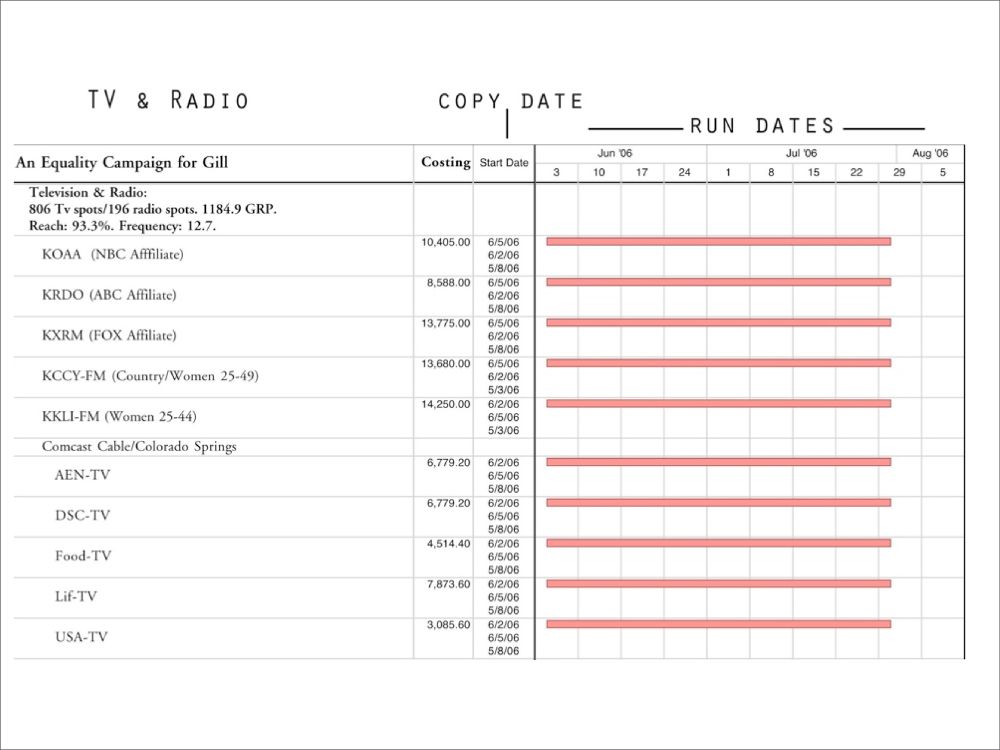Screen dimensions: 1000x750
Task: Click the Costing column header
Action: point(446,162)
